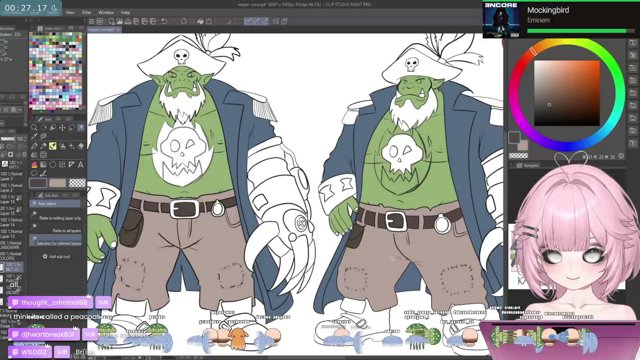640x360 pixels.
Task: Pick the sub beige color swatch in tool palette
Action: tap(58, 183)
